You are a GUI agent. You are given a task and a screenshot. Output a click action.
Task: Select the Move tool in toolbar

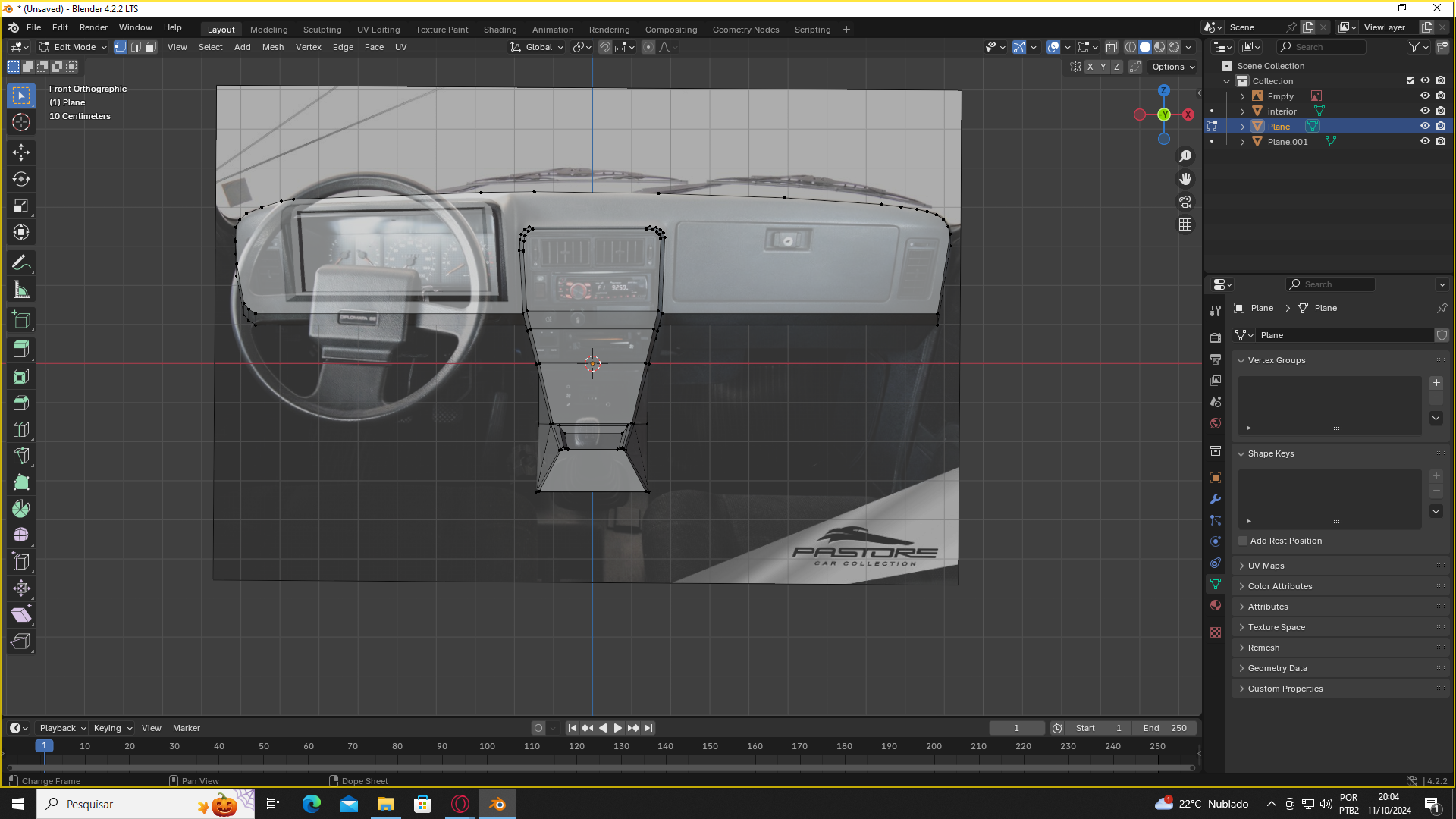21,152
